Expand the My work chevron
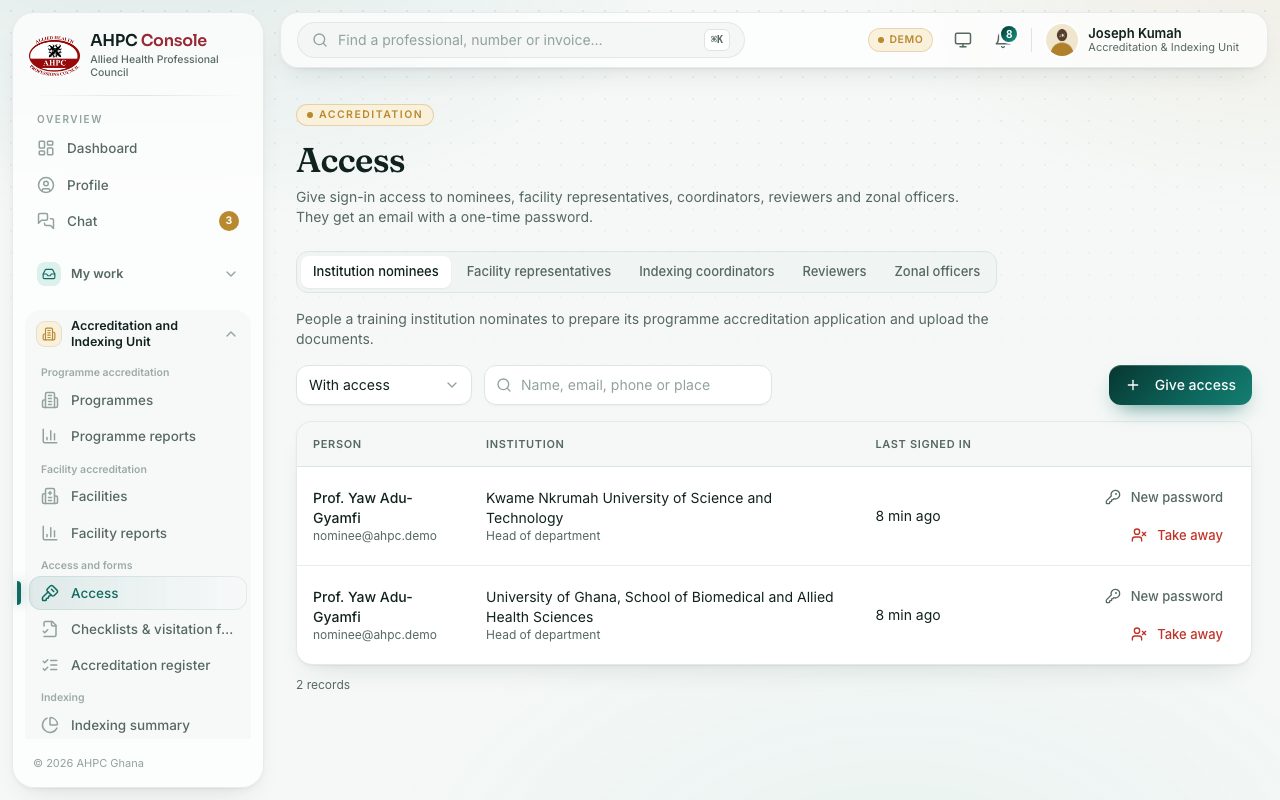The width and height of the screenshot is (1280, 800). tap(231, 274)
